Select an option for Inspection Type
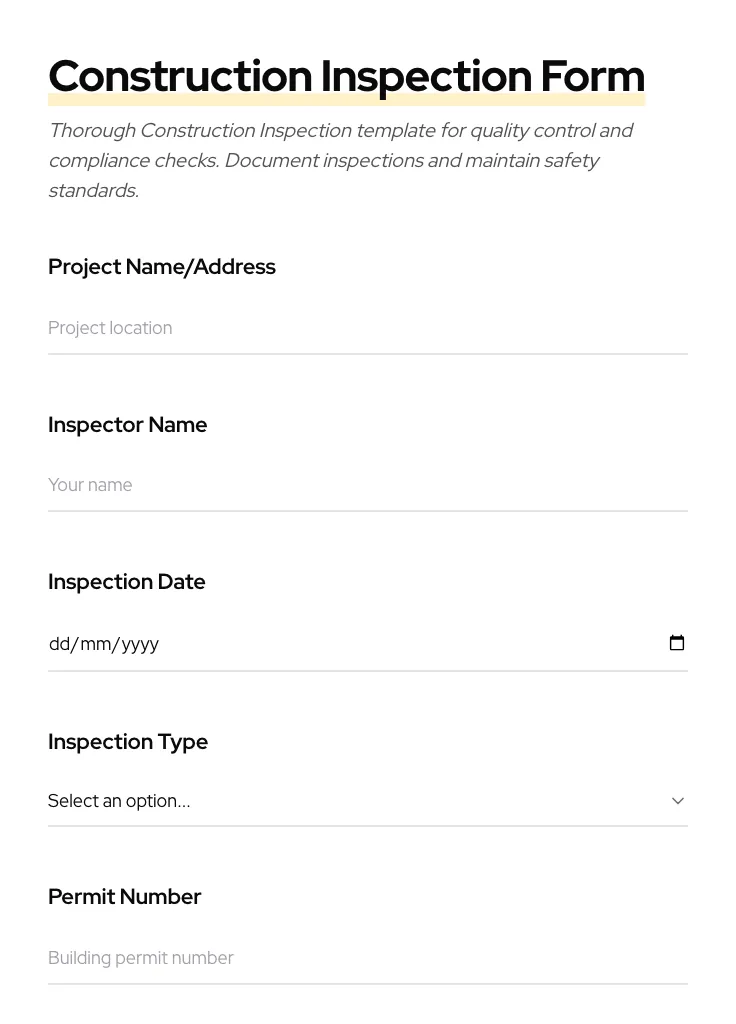 [368, 800]
